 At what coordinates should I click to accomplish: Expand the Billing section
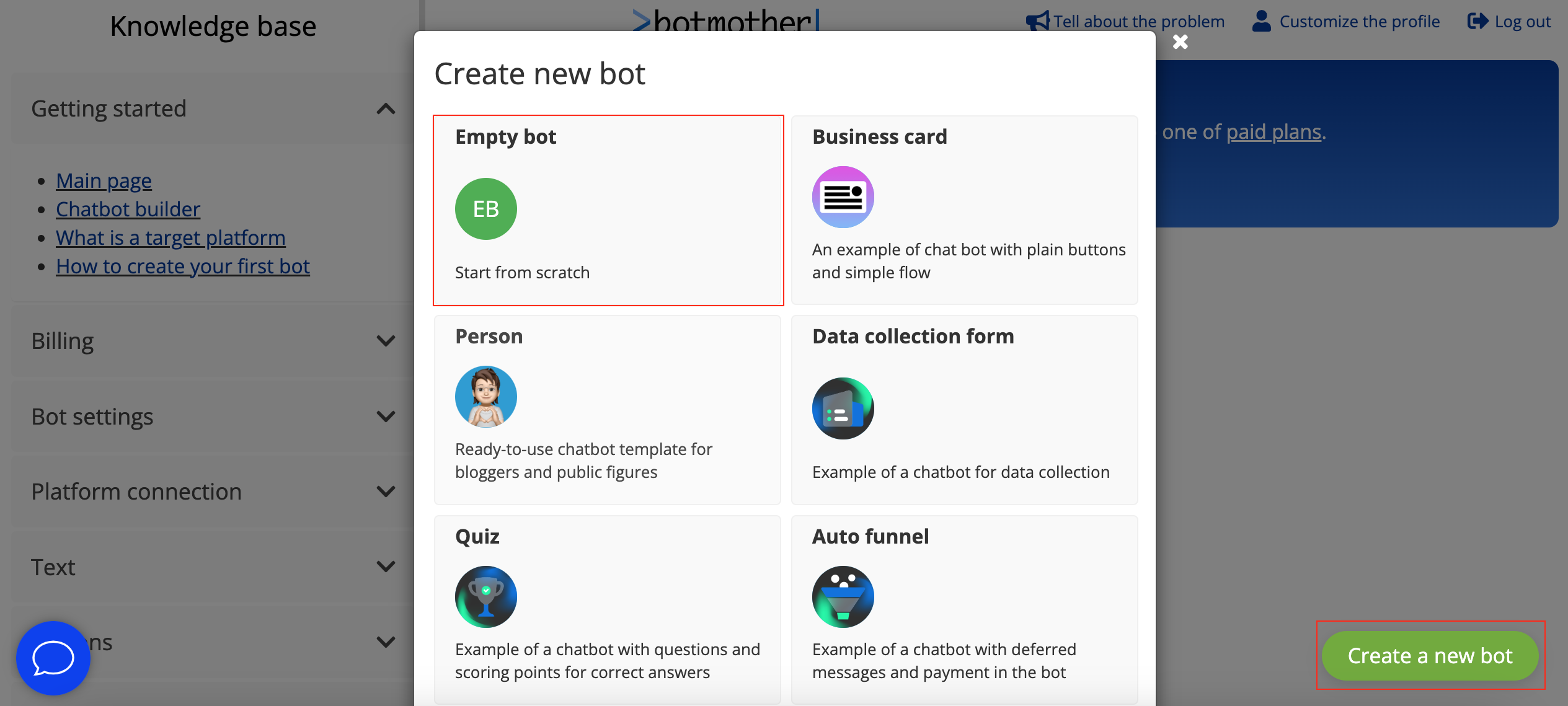point(386,341)
